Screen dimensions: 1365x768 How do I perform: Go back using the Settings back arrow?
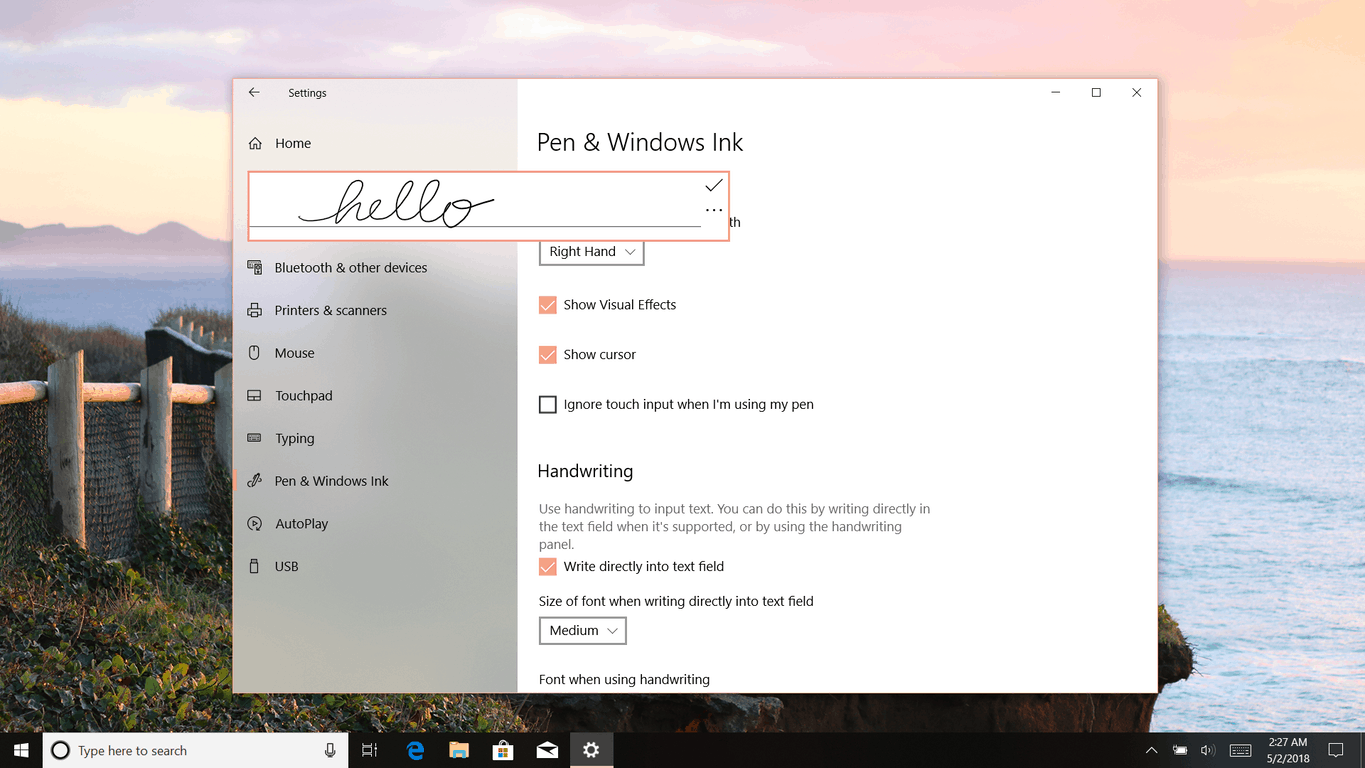point(254,92)
